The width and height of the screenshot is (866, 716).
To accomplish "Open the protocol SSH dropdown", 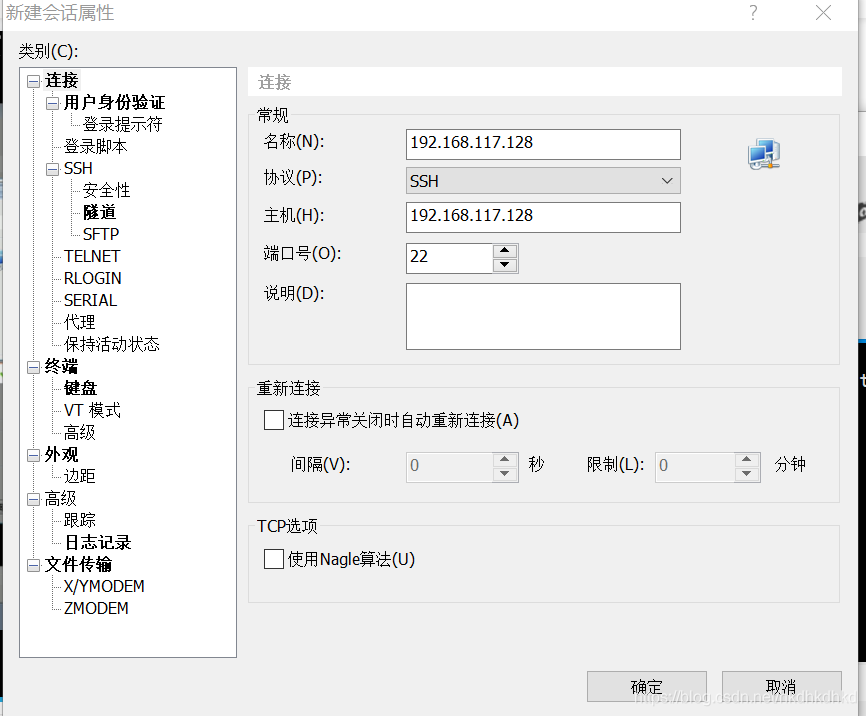I will [543, 181].
